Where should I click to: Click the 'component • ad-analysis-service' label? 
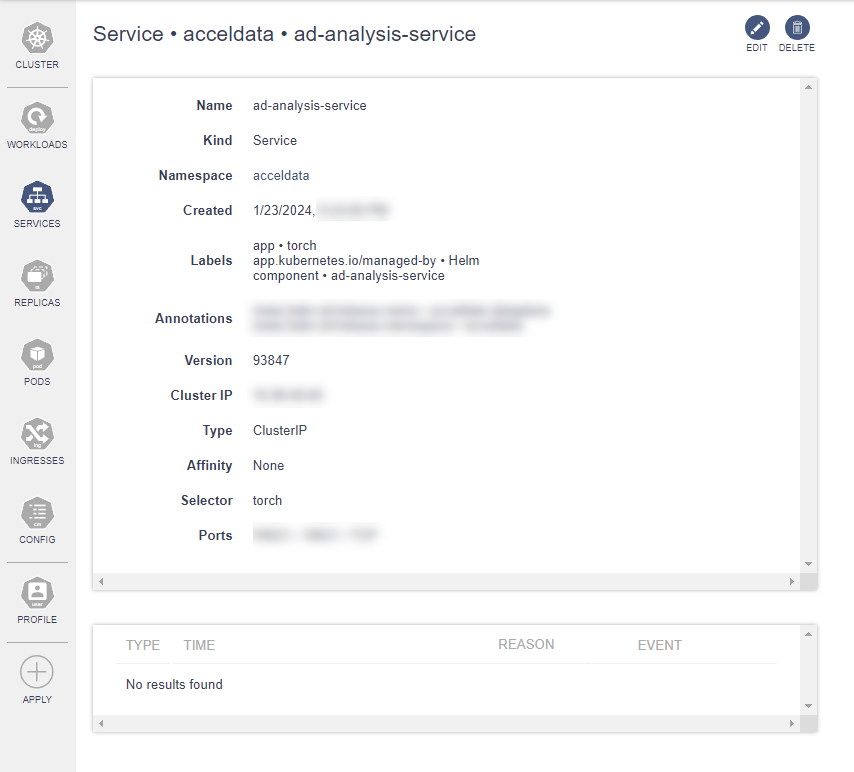[349, 276]
